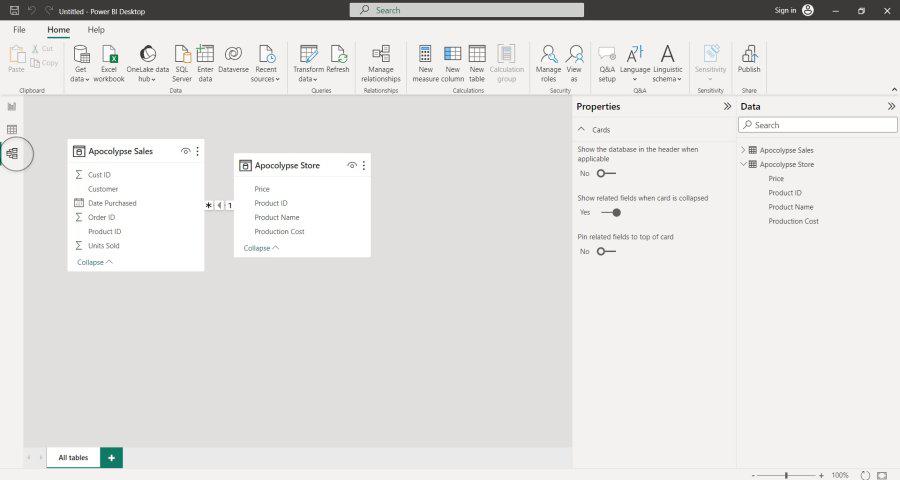Switch to Model view in sidebar
Viewport: 900px width, 480px height.
[x=12, y=153]
